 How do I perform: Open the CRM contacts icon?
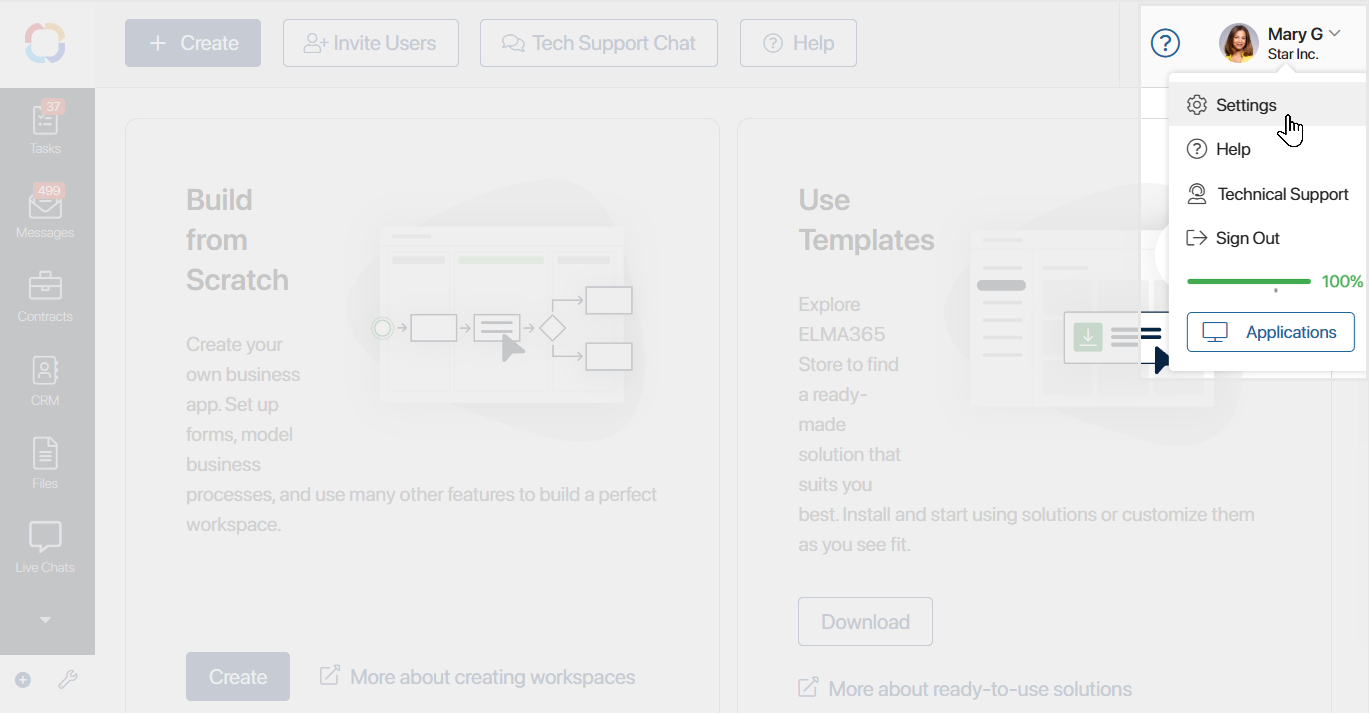coord(45,371)
